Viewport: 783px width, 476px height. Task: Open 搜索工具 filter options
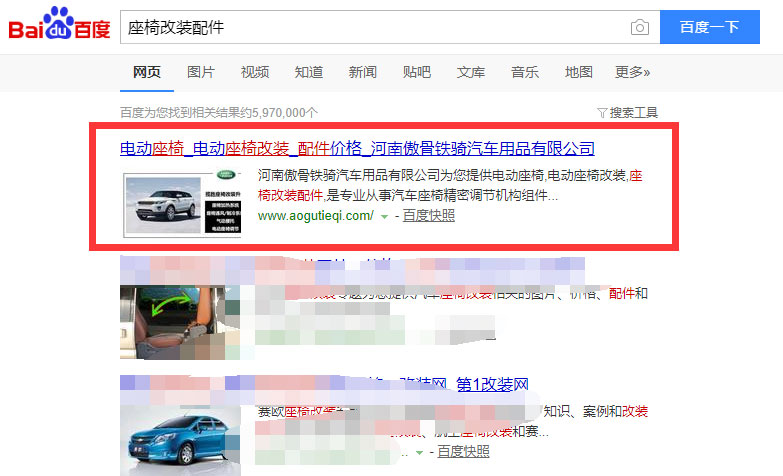[x=627, y=112]
